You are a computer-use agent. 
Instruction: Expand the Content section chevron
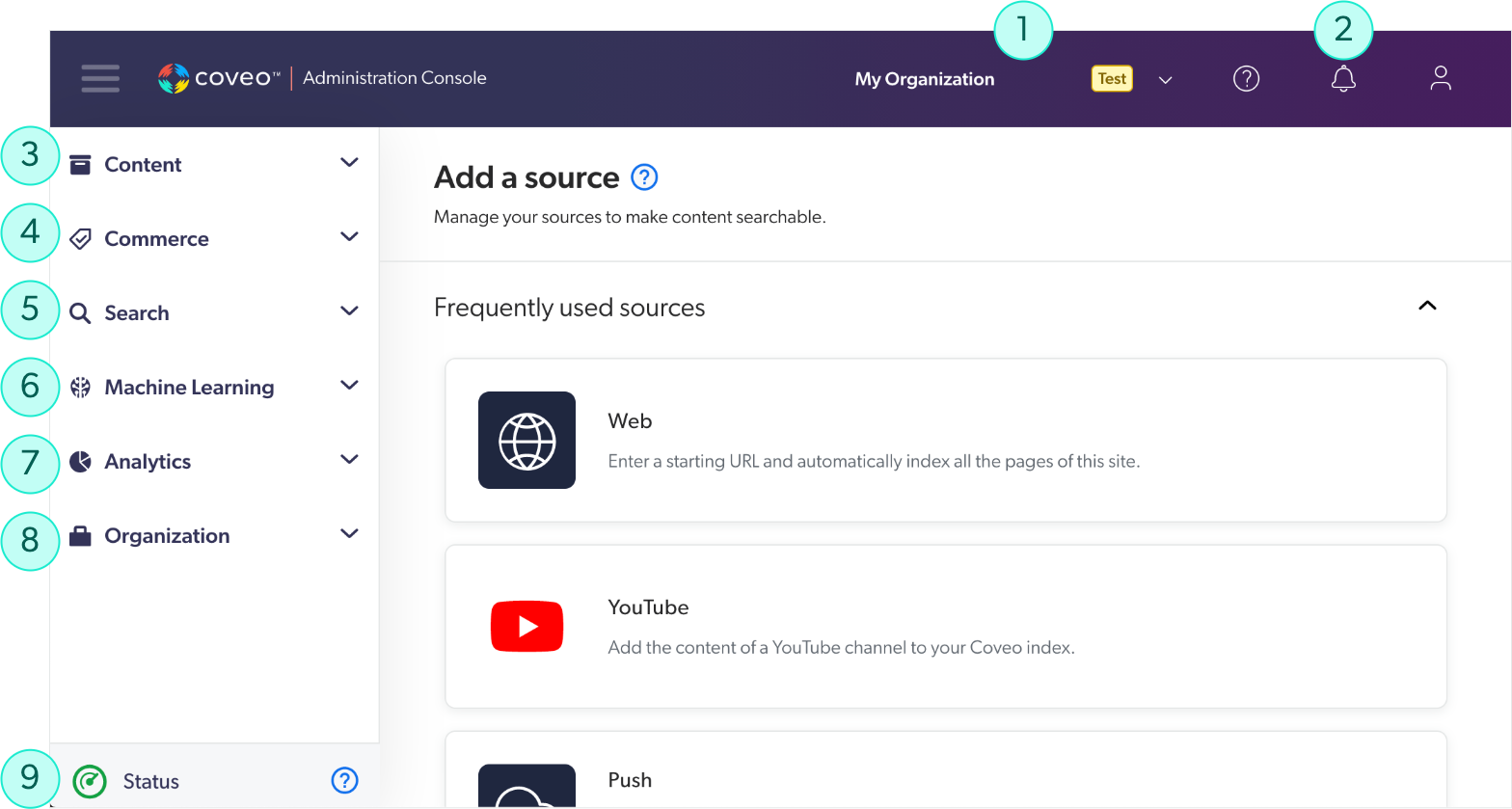pyautogui.click(x=349, y=163)
